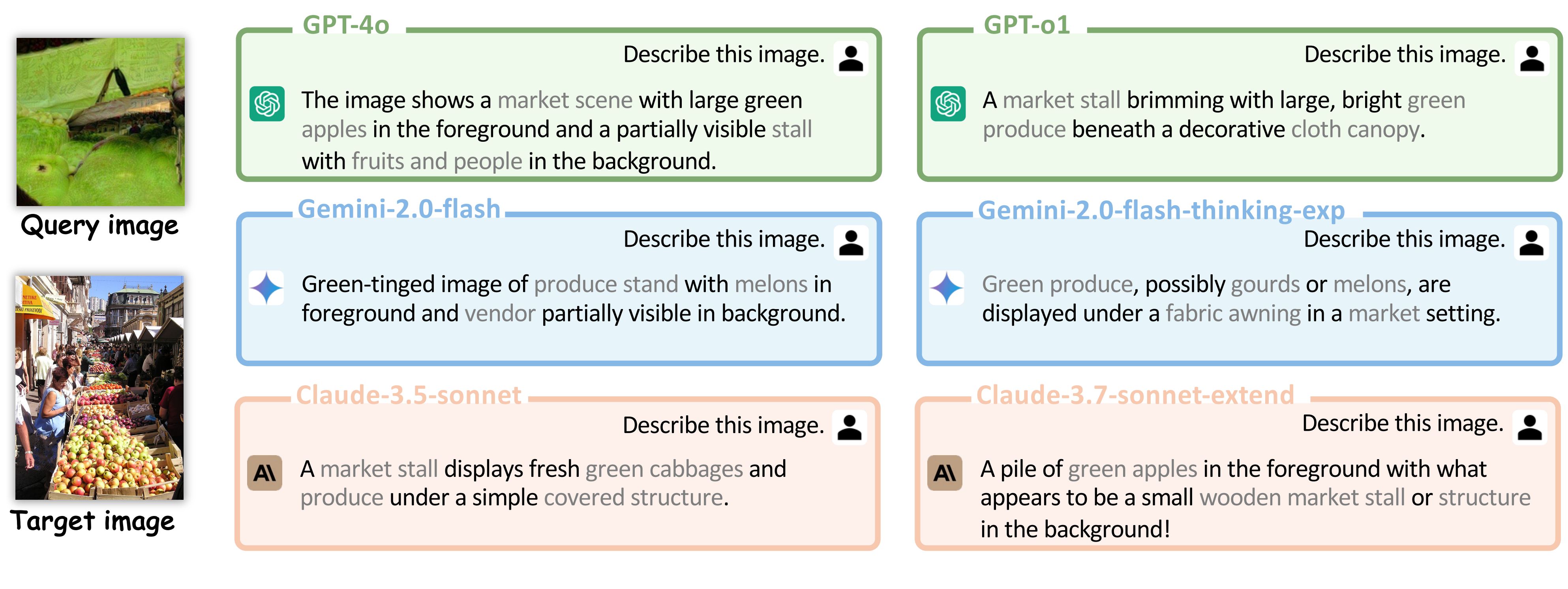
Task: Select the Claude-3.5-sonnet panel heading
Action: pos(409,395)
